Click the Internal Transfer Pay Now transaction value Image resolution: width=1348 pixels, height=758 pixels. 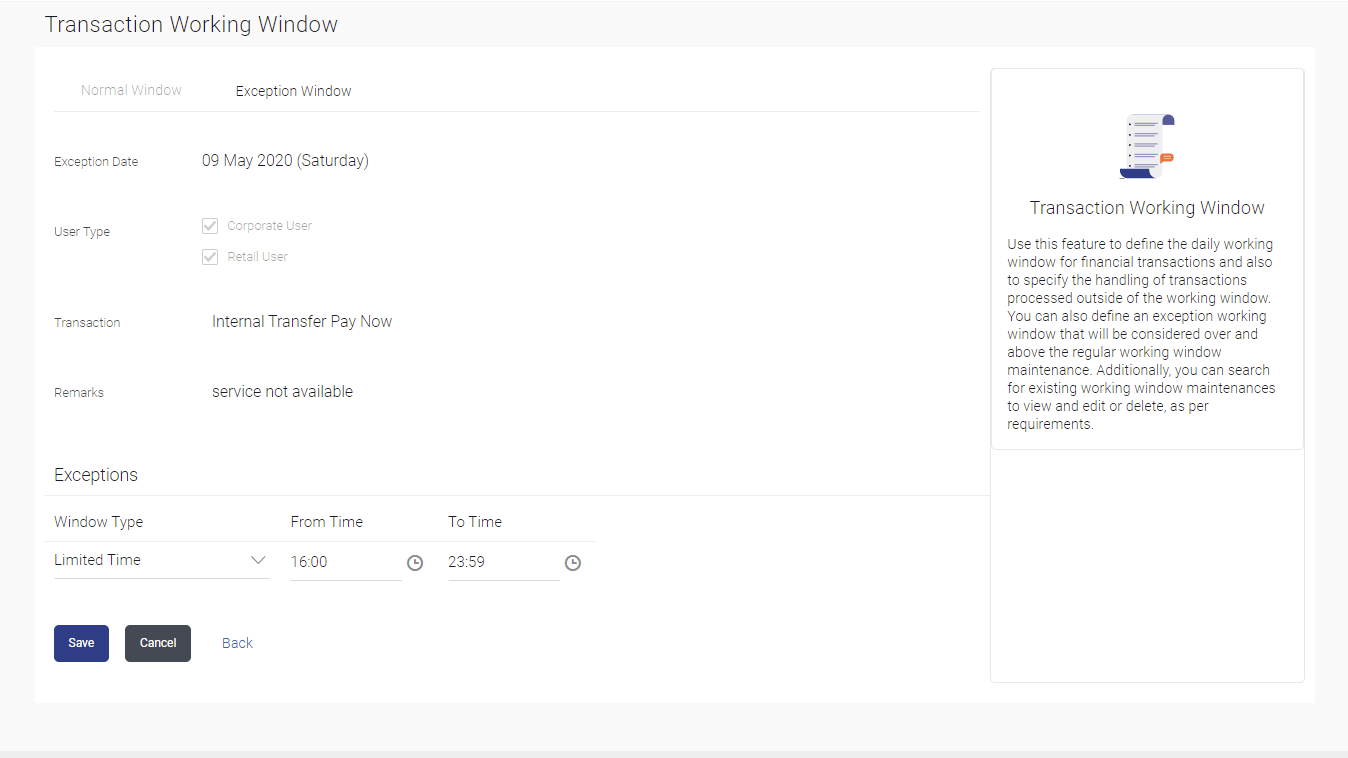pos(301,321)
